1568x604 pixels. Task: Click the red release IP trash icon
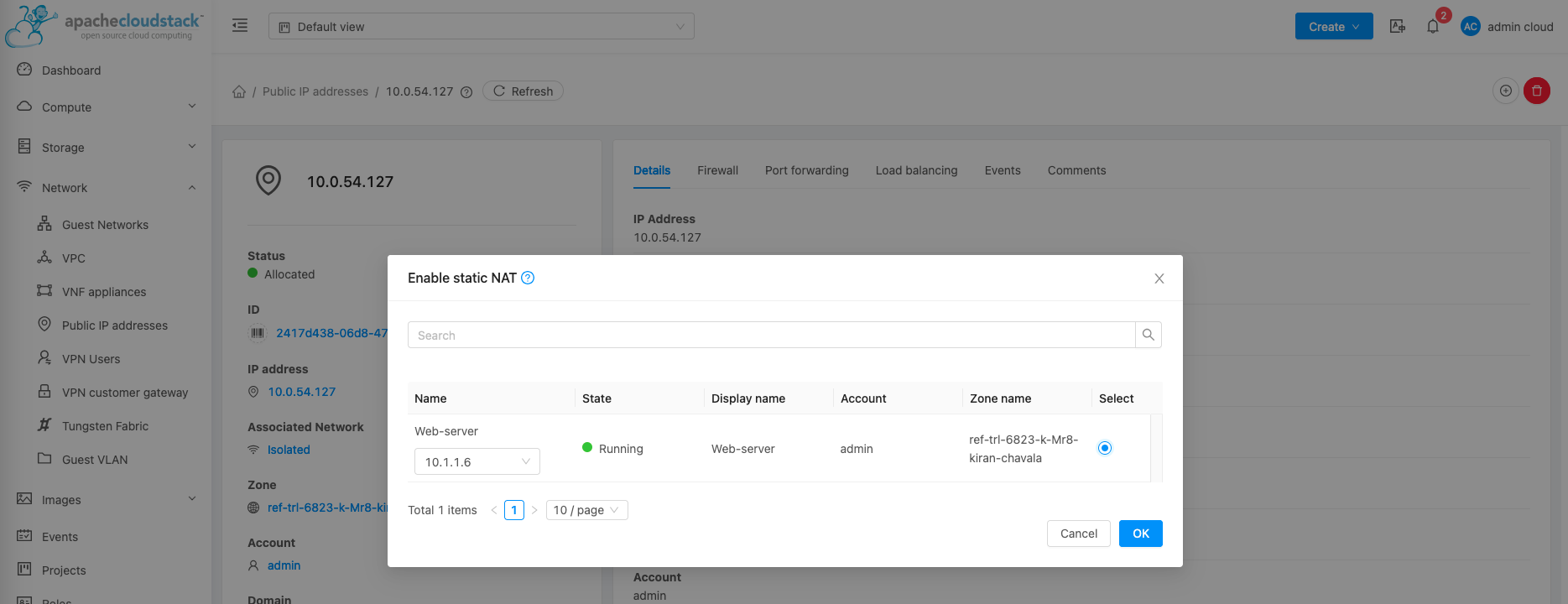pyautogui.click(x=1537, y=91)
